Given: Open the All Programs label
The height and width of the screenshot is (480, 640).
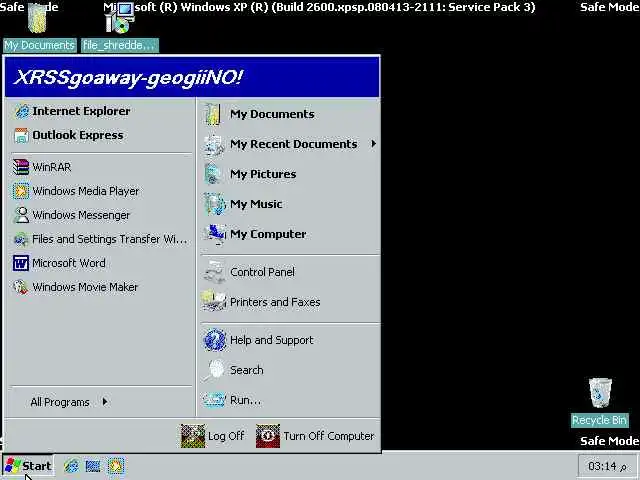Looking at the screenshot, I should coord(60,402).
